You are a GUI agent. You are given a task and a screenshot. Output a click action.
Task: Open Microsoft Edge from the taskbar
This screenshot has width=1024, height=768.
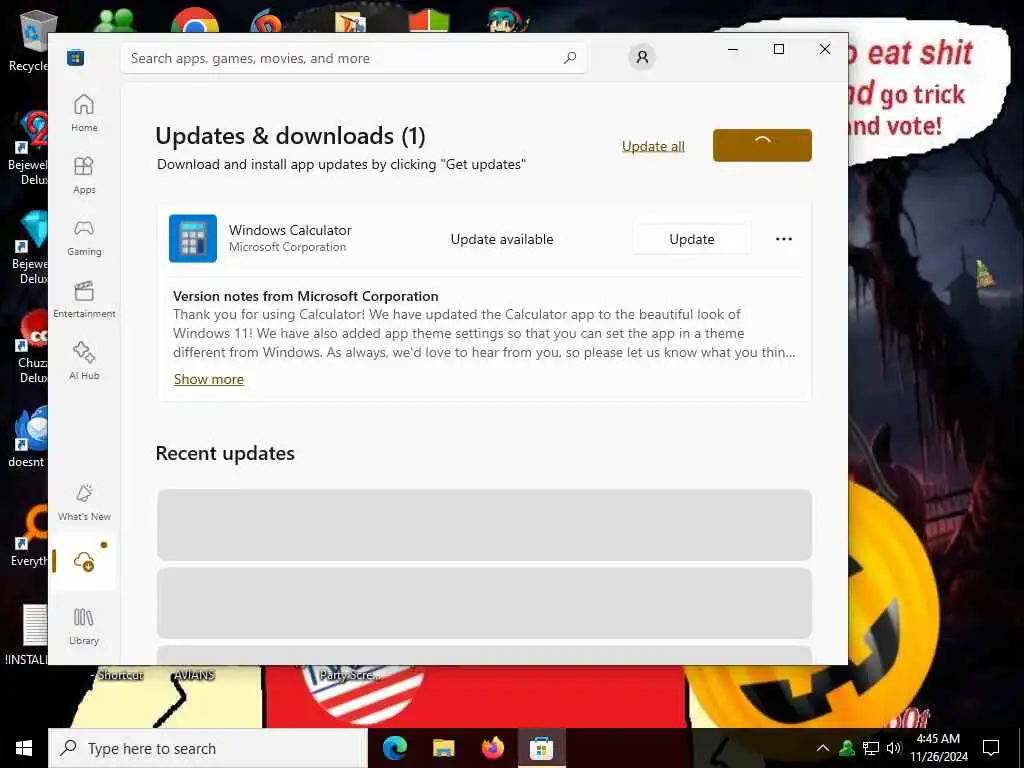click(x=394, y=748)
